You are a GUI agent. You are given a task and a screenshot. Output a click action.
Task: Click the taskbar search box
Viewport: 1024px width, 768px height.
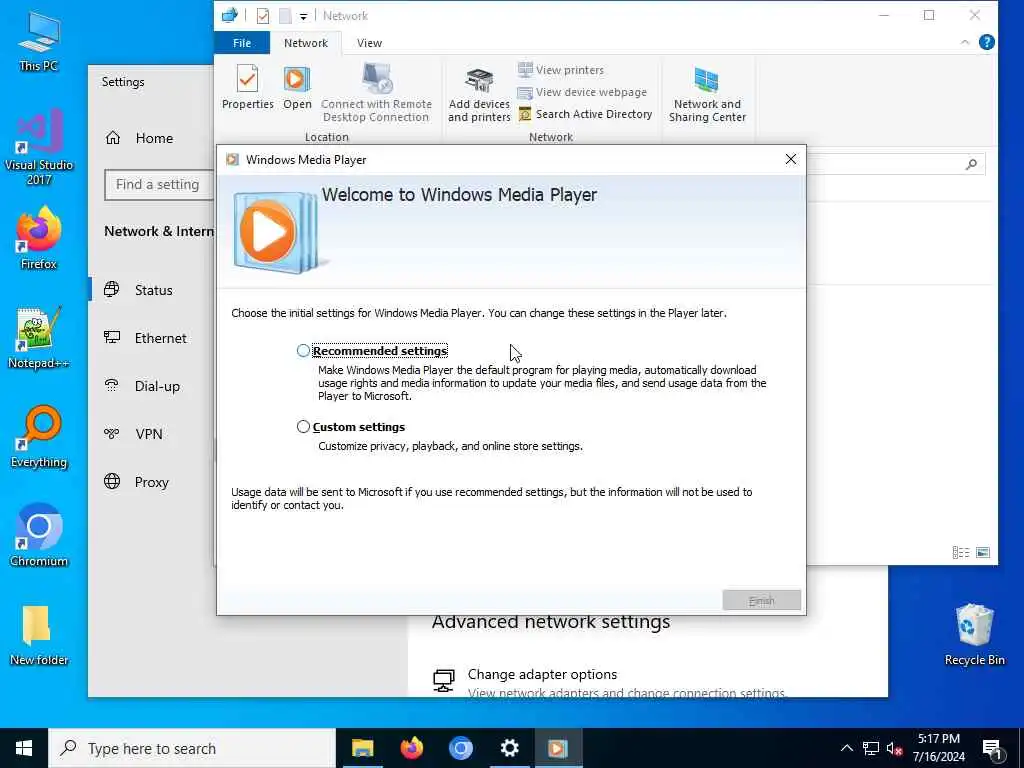pos(192,748)
